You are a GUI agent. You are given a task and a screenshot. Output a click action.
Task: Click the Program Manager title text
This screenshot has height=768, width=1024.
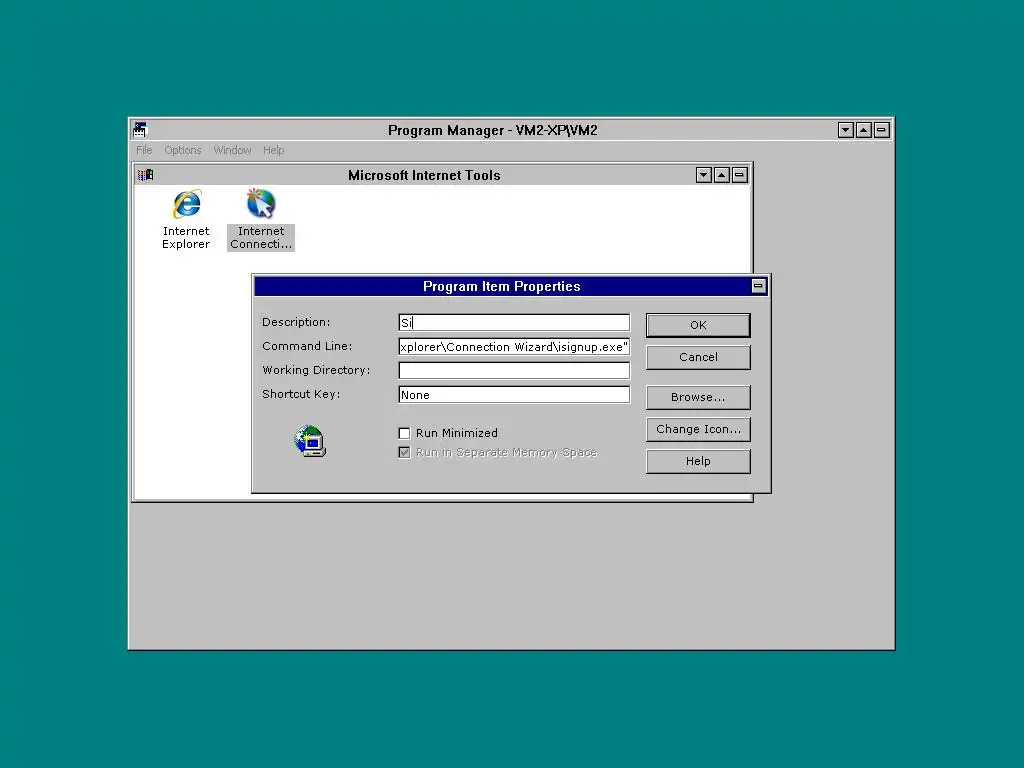pyautogui.click(x=492, y=130)
